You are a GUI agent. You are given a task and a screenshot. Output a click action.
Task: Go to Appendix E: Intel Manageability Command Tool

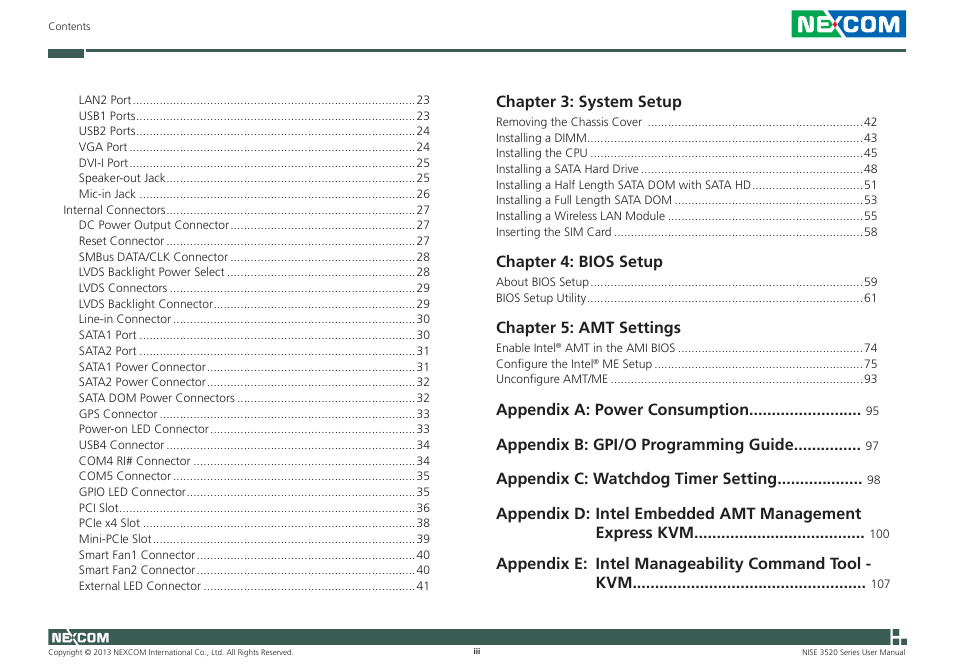coord(693,573)
